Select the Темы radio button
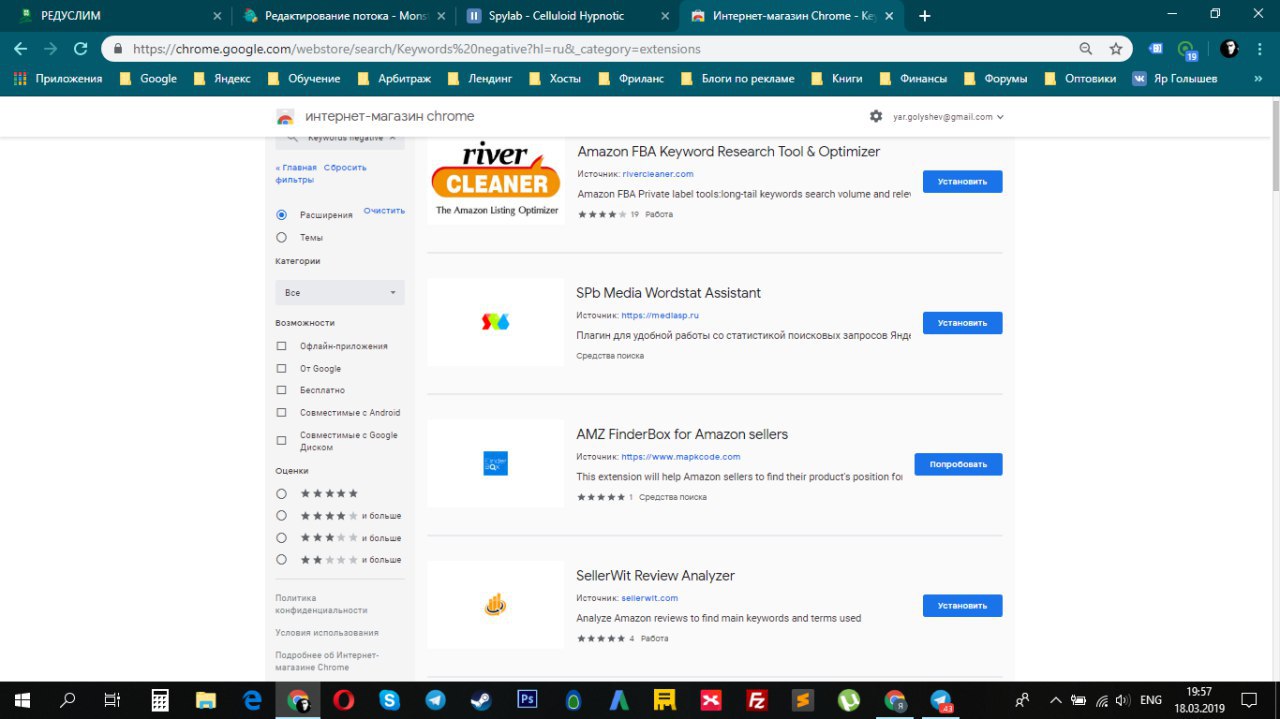This screenshot has height=719, width=1280. coord(281,238)
